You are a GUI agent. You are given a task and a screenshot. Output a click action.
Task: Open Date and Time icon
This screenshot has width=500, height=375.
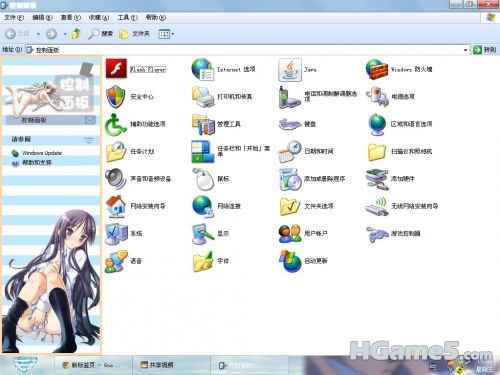coord(290,152)
